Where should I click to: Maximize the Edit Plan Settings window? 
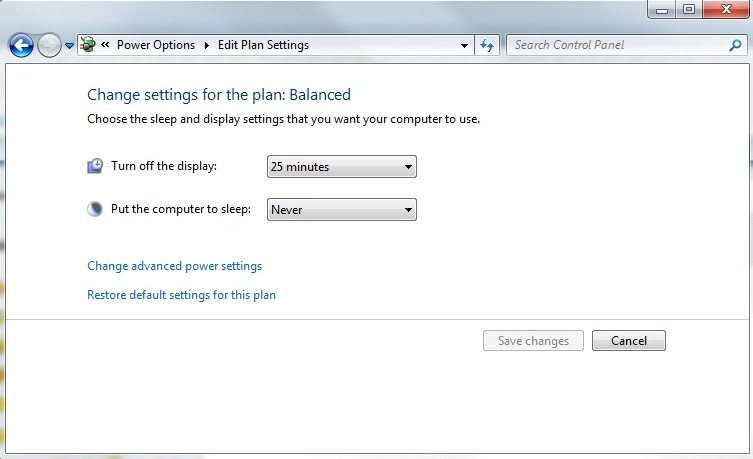[688, 9]
